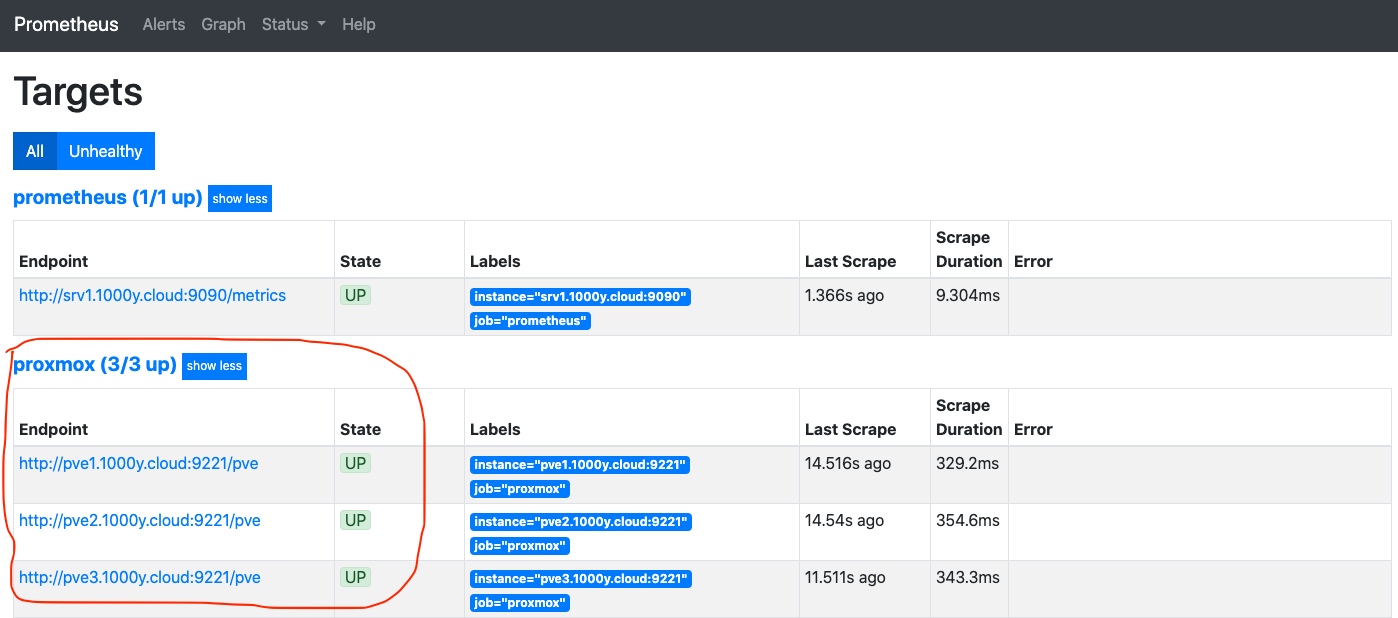Select the All targets filter
1398x618 pixels.
coord(35,151)
